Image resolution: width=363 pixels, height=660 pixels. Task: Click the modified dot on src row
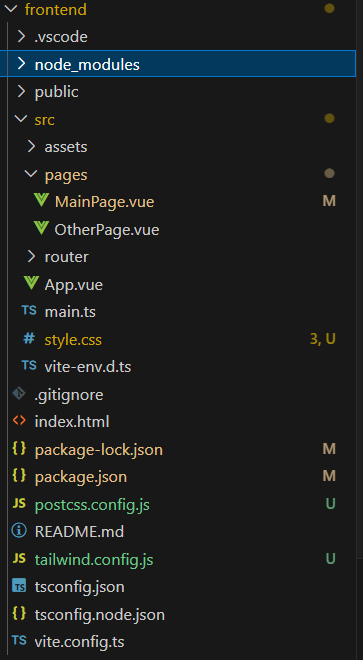(x=329, y=118)
